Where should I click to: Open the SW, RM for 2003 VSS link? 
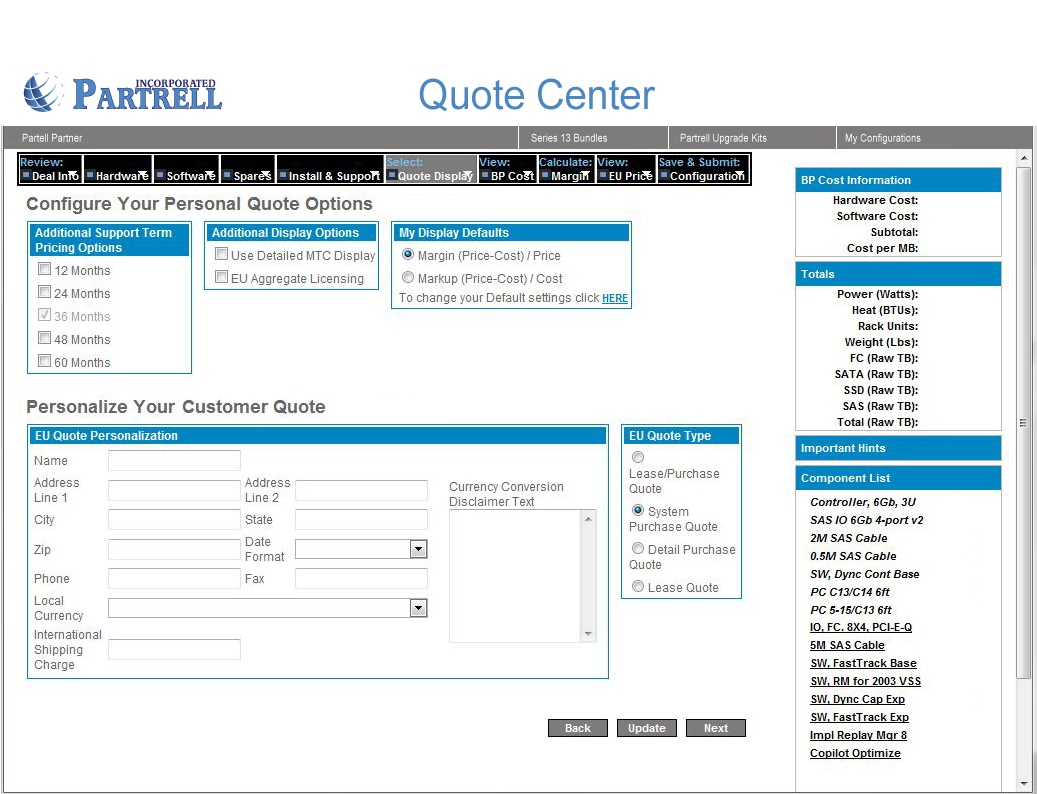pos(865,681)
